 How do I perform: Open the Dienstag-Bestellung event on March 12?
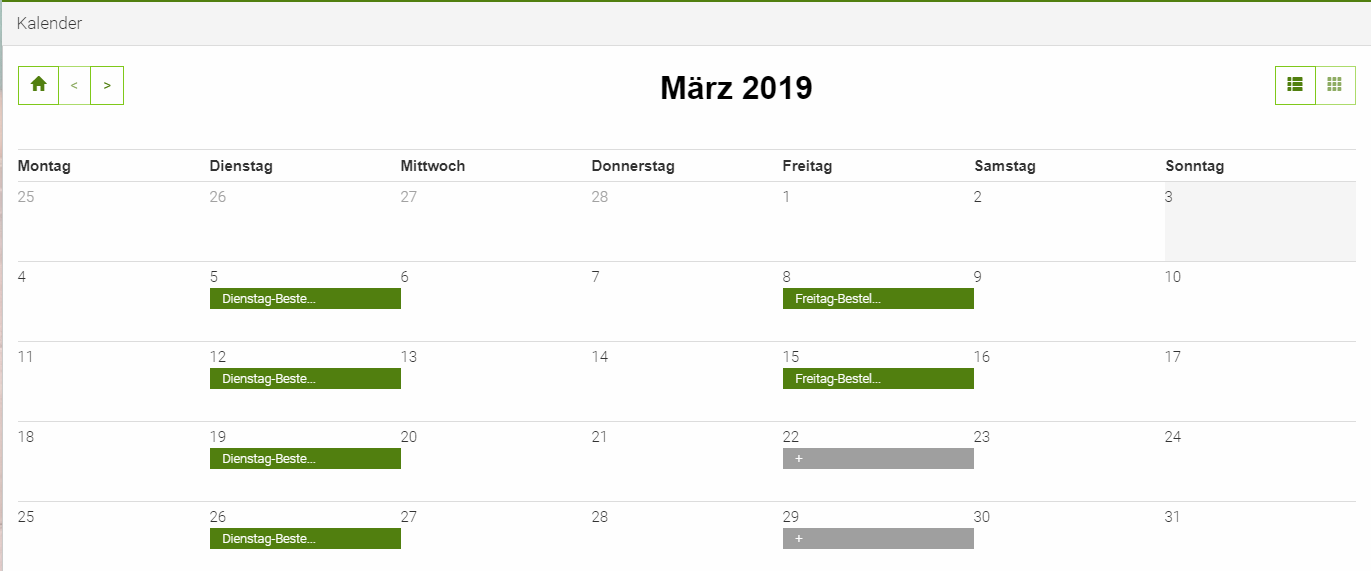(304, 378)
